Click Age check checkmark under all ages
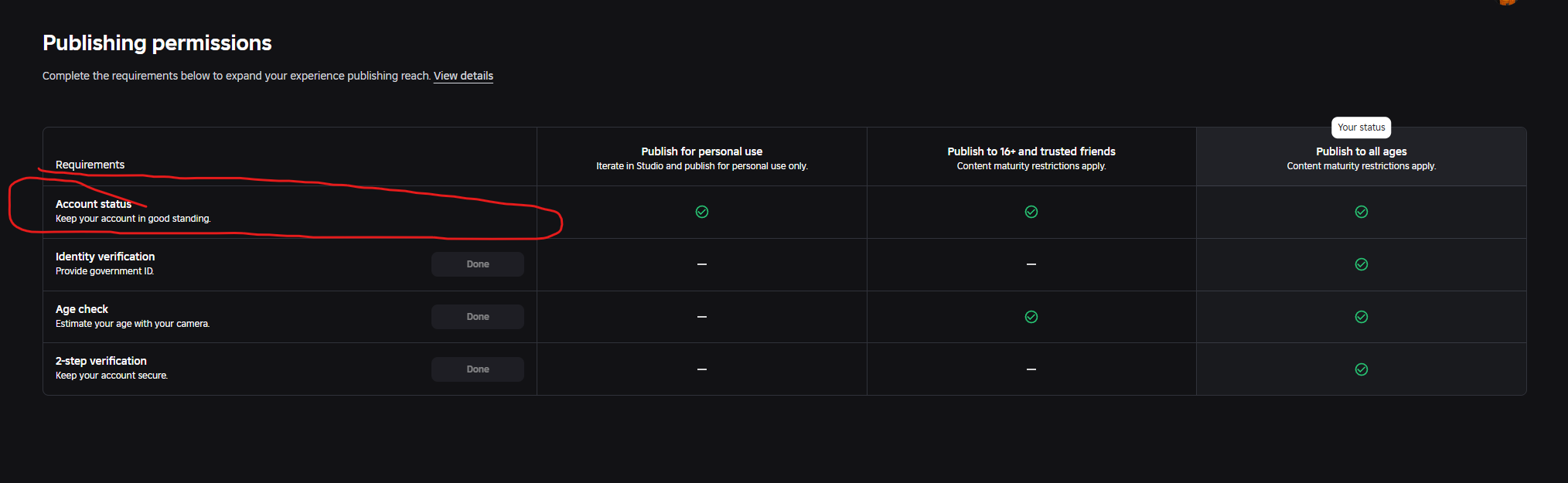Viewport: 1568px width, 483px height. tap(1362, 317)
